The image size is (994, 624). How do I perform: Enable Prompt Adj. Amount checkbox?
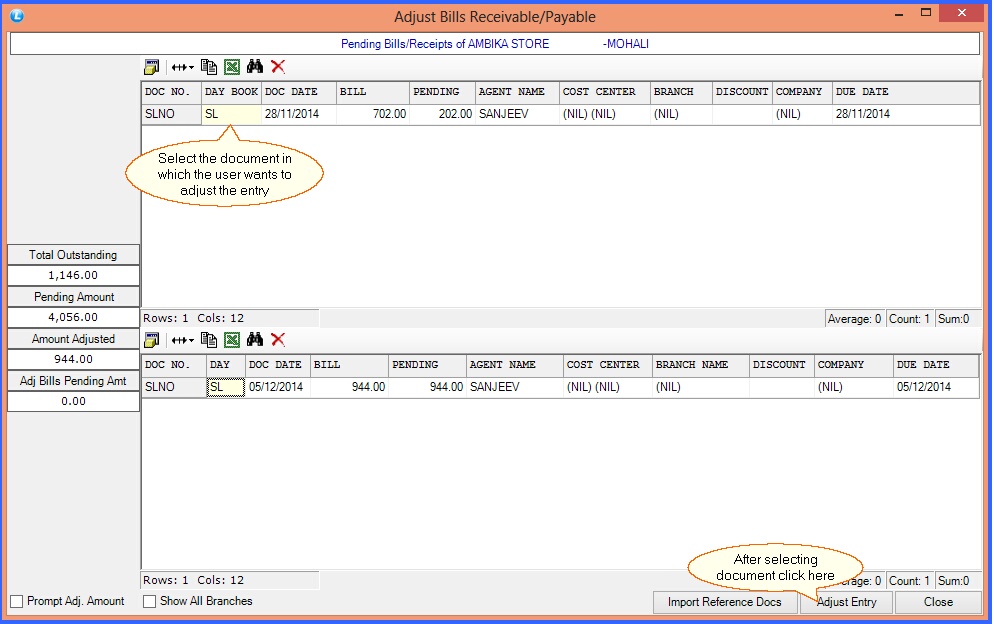coord(17,601)
